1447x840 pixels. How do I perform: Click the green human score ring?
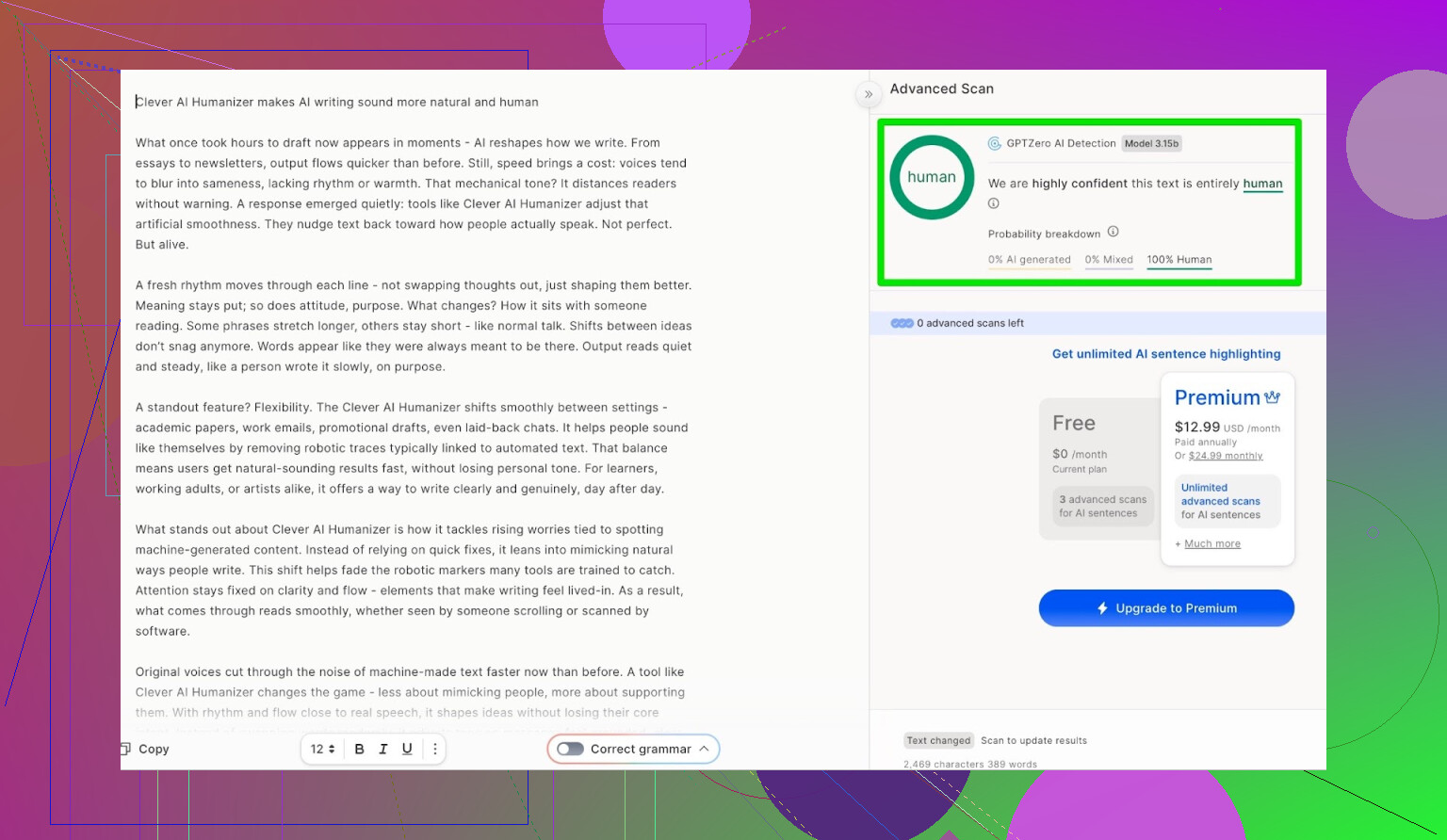[x=932, y=177]
